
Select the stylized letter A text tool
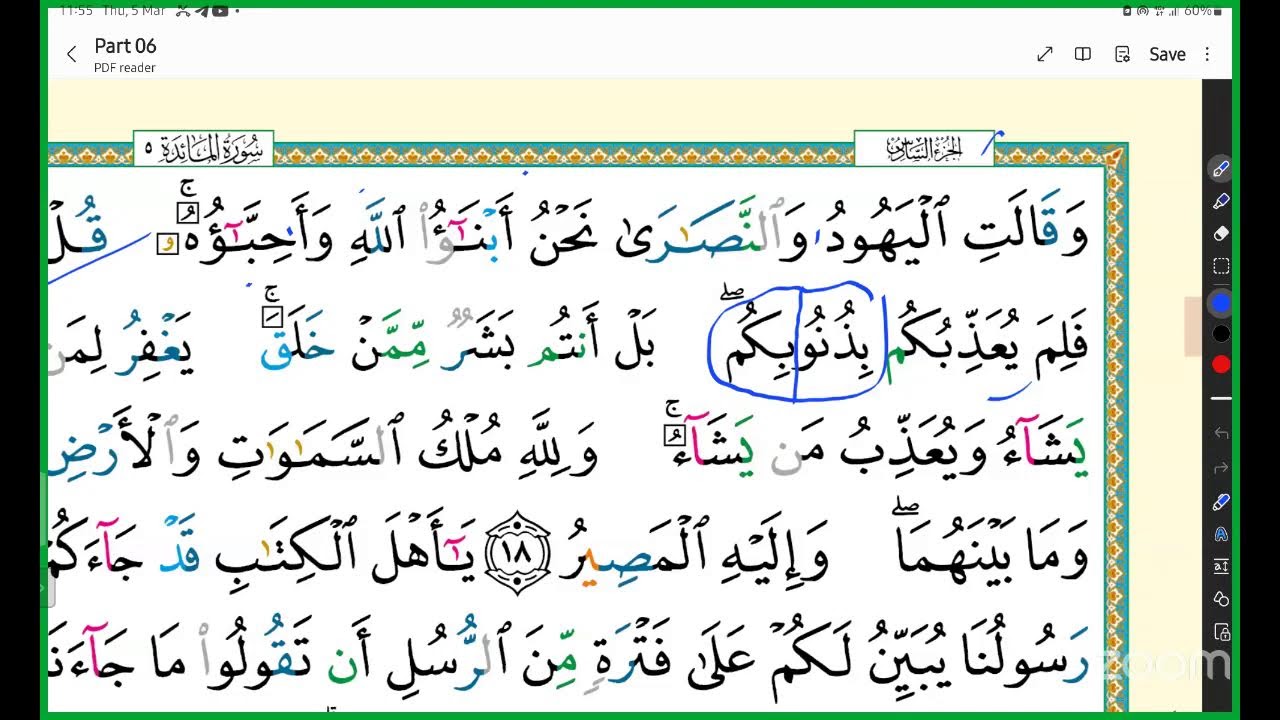(x=1221, y=534)
